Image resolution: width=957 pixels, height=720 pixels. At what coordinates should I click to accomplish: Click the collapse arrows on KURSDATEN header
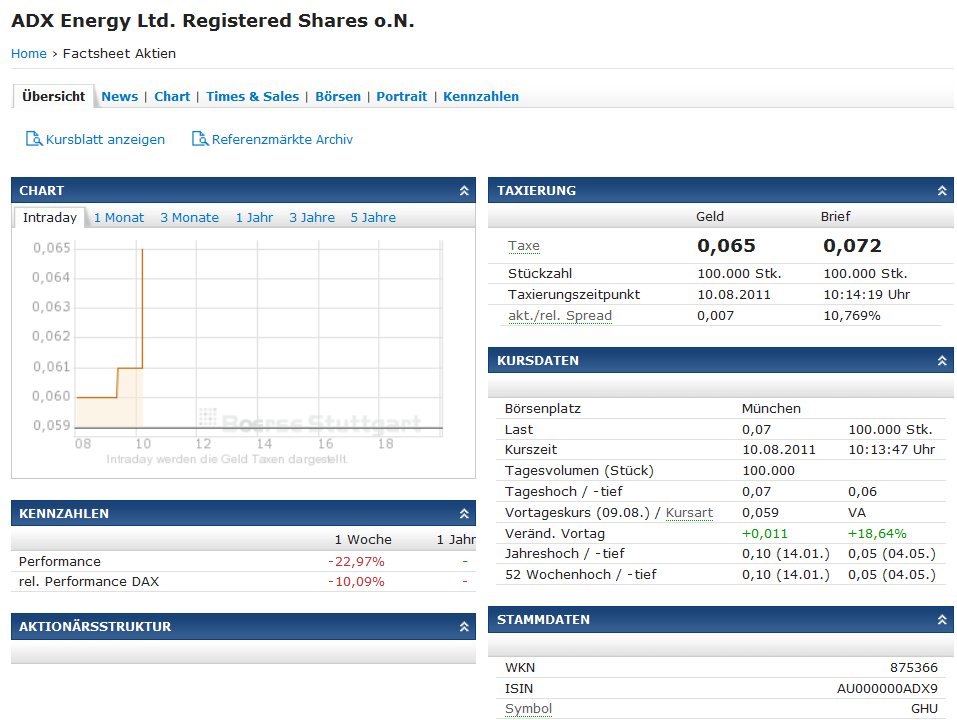click(x=941, y=360)
